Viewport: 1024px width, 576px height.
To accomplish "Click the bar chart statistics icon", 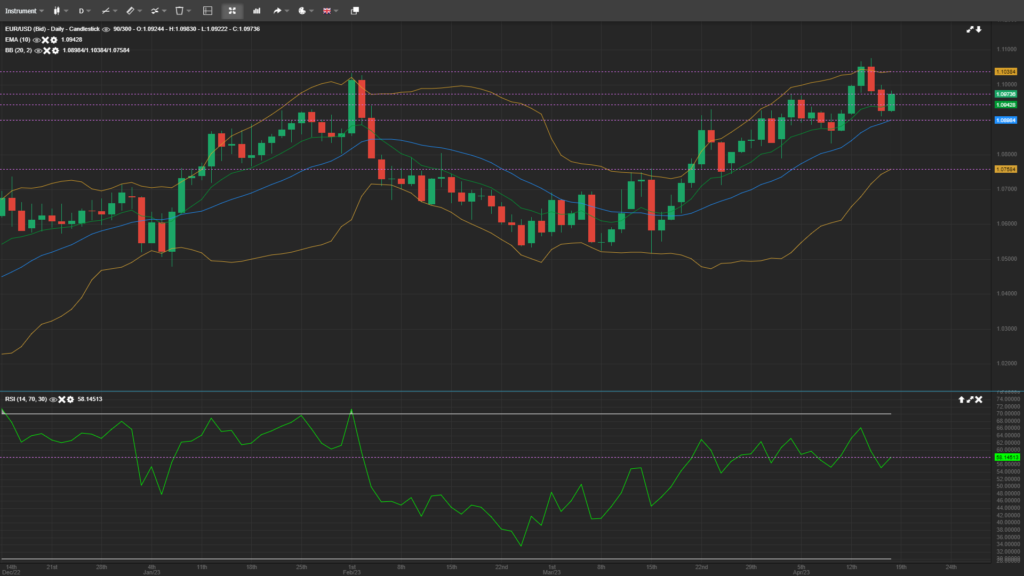I will (254, 10).
